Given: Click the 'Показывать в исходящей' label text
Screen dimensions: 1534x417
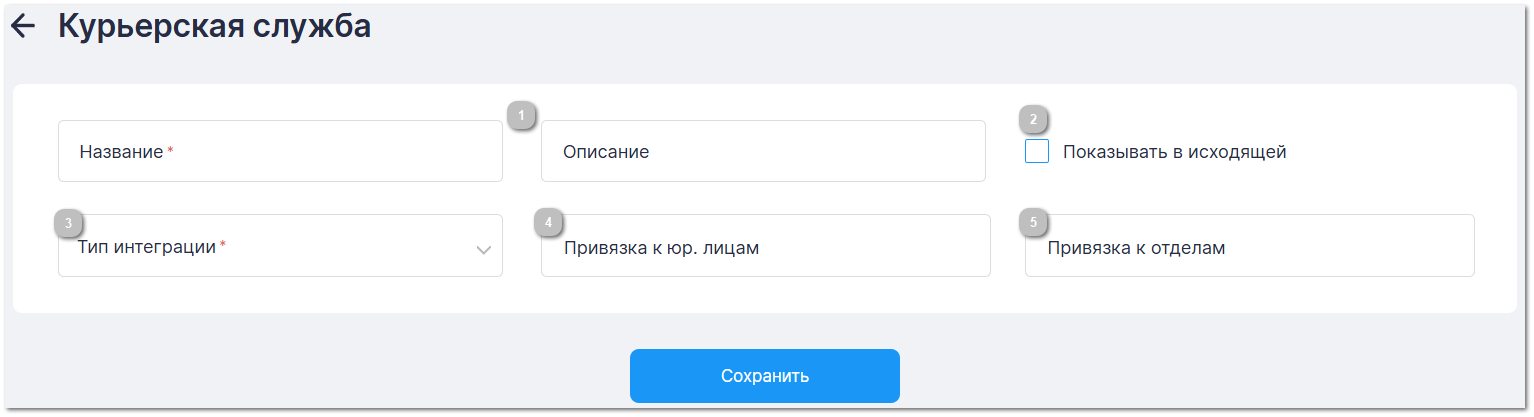Looking at the screenshot, I should tap(1174, 152).
